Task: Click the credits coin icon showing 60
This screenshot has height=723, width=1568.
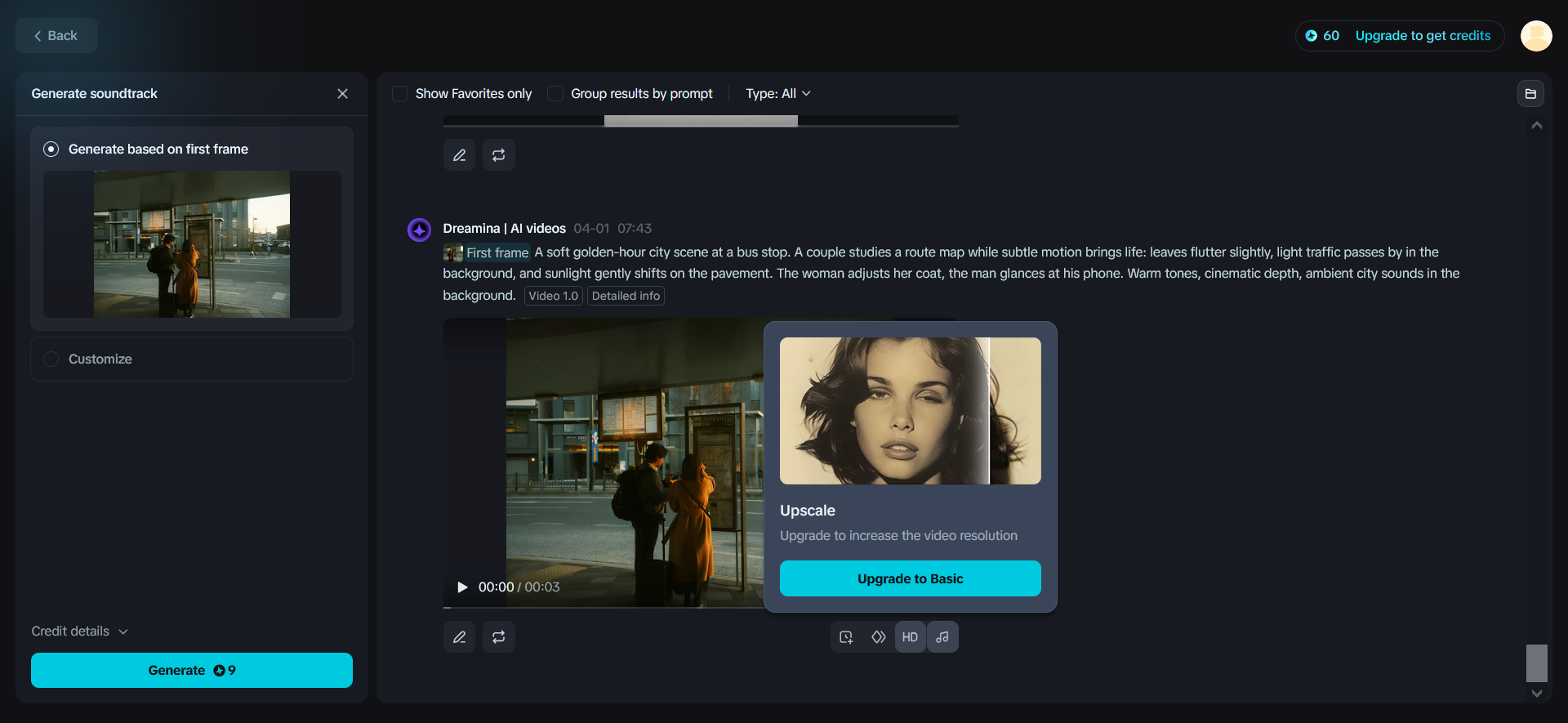Action: (x=1311, y=36)
